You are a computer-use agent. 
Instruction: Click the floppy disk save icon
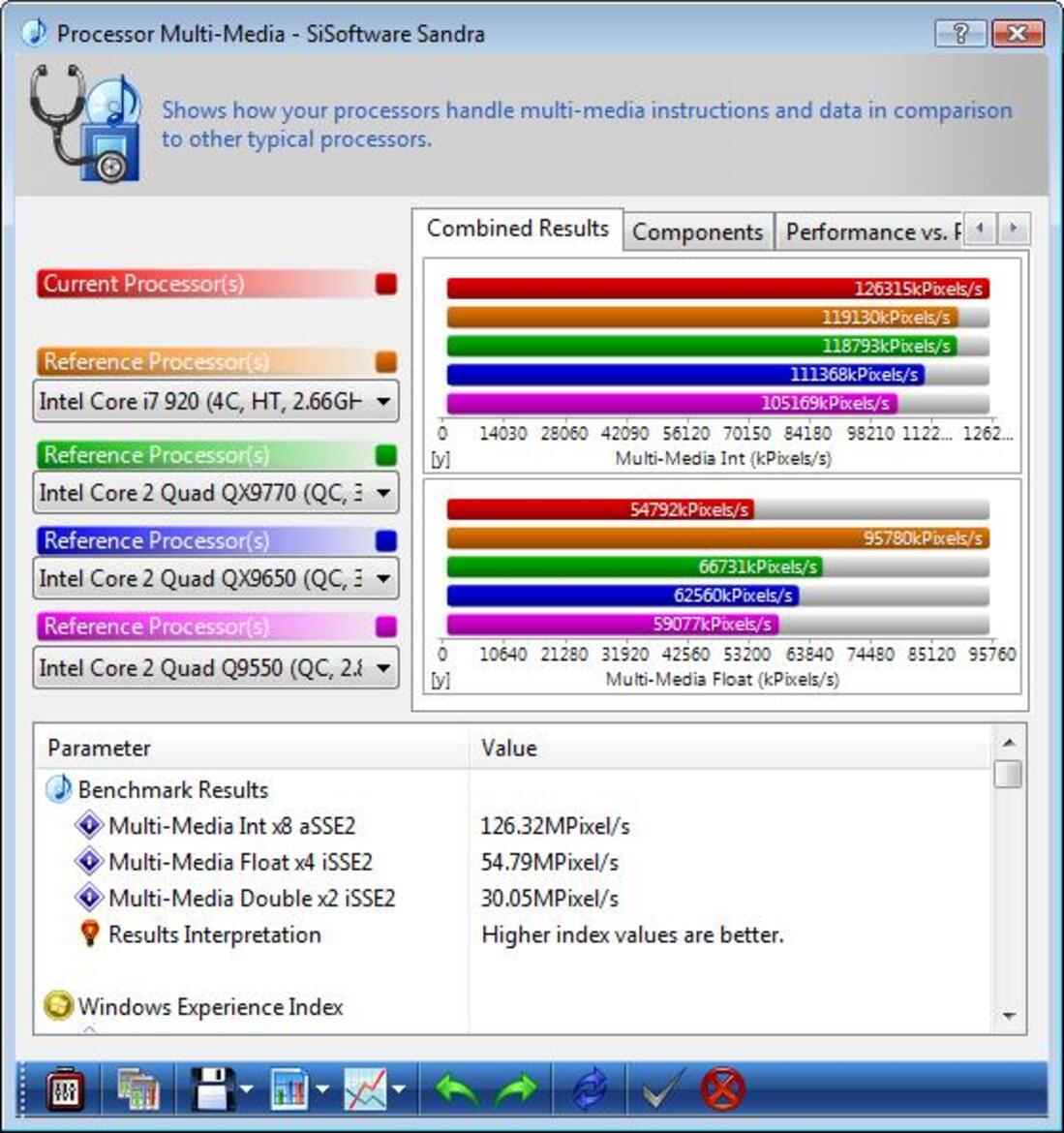[x=212, y=1088]
